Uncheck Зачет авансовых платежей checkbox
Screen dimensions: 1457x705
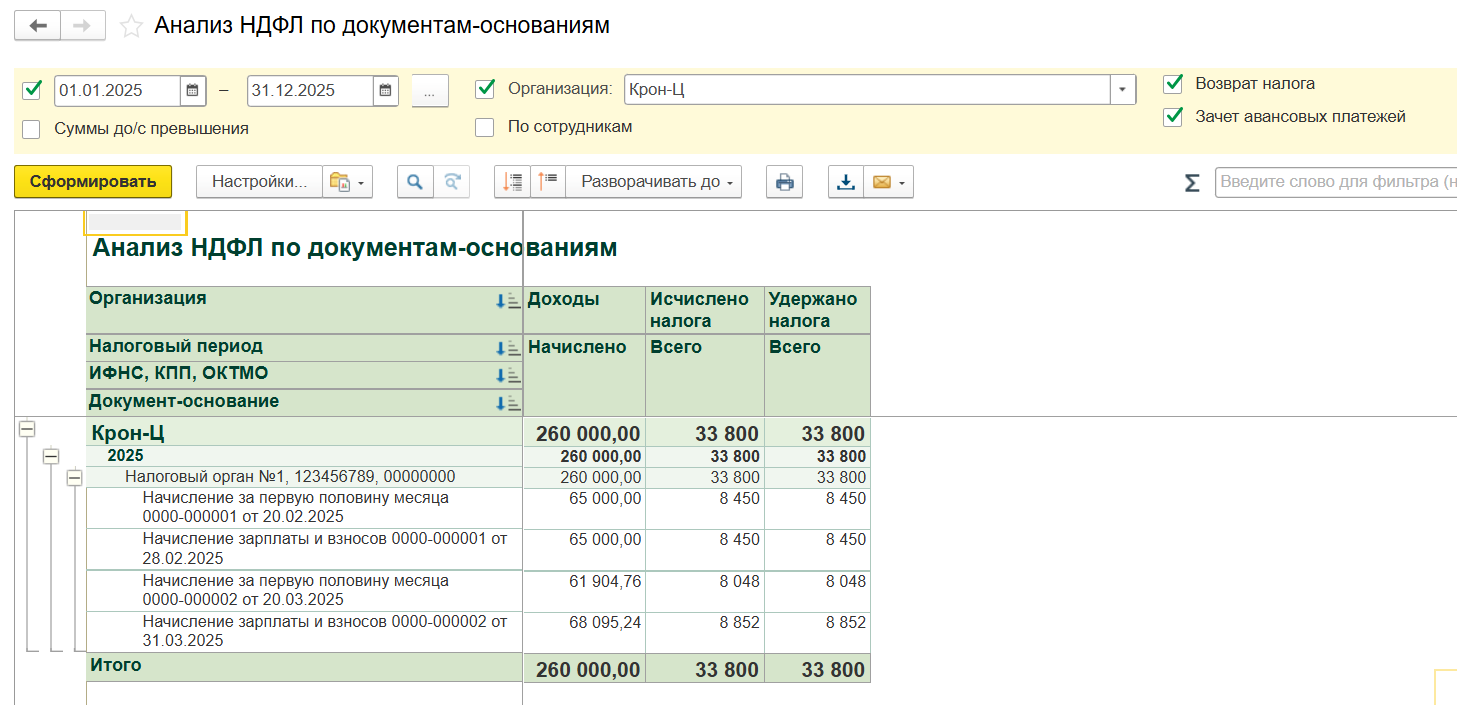pos(1174,117)
